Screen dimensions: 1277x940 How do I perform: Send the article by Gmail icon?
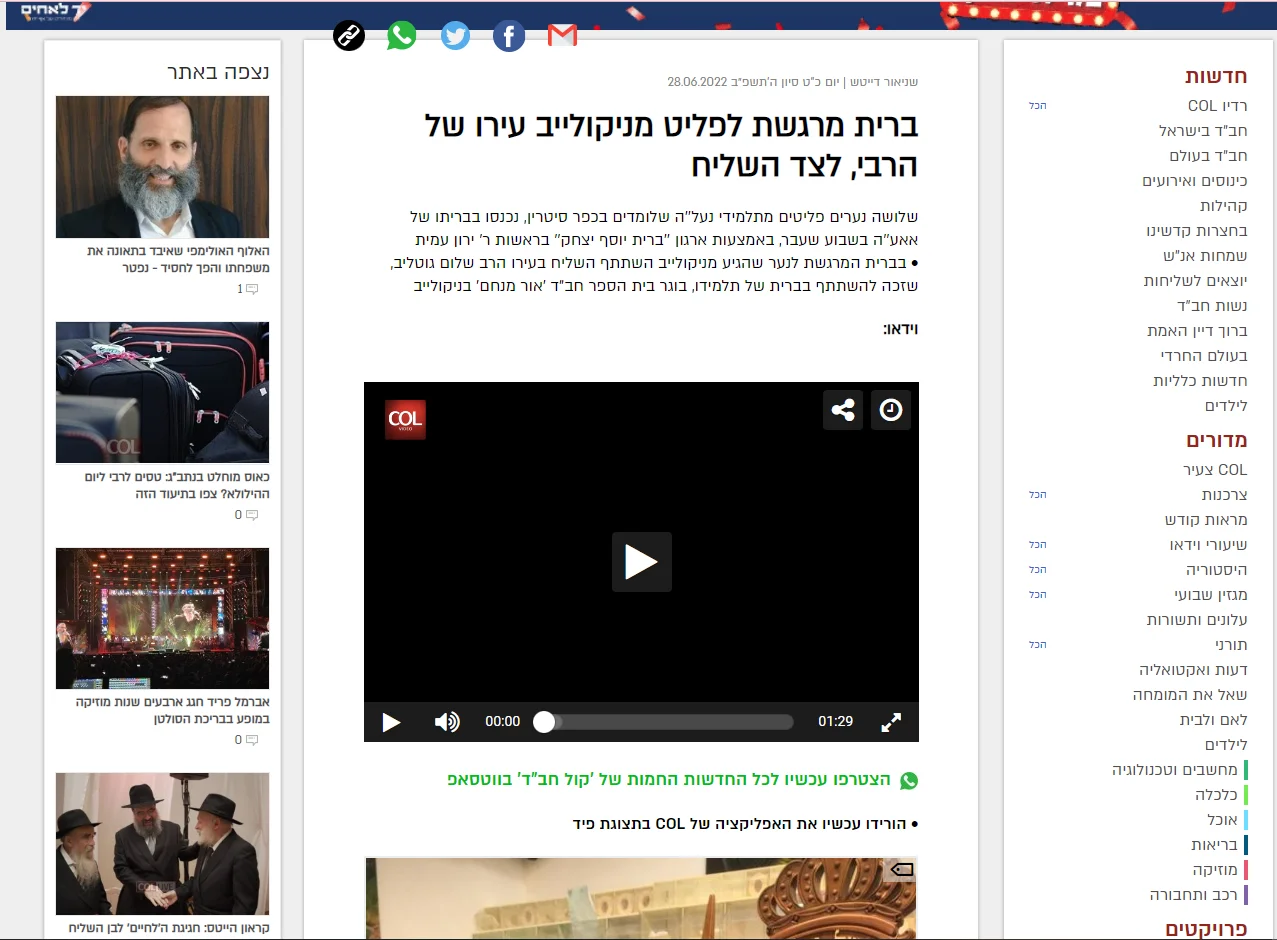pyautogui.click(x=563, y=37)
